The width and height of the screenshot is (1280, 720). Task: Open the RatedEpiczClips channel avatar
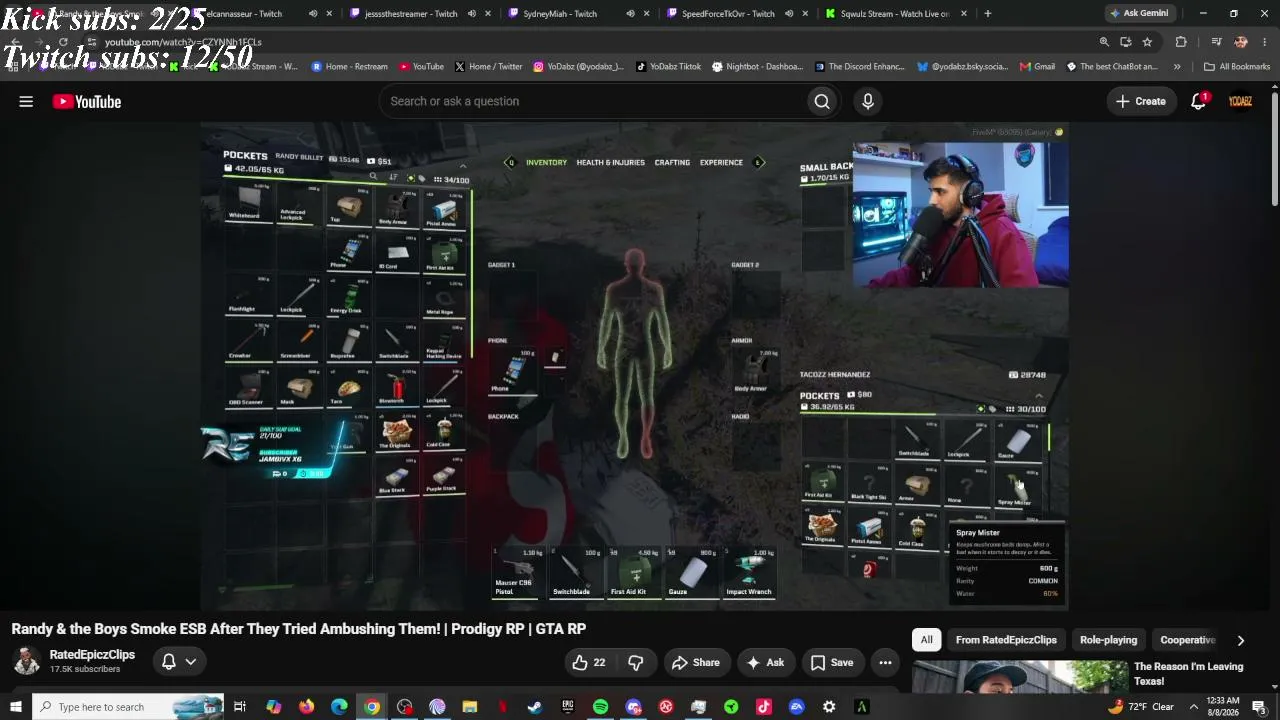pos(26,661)
